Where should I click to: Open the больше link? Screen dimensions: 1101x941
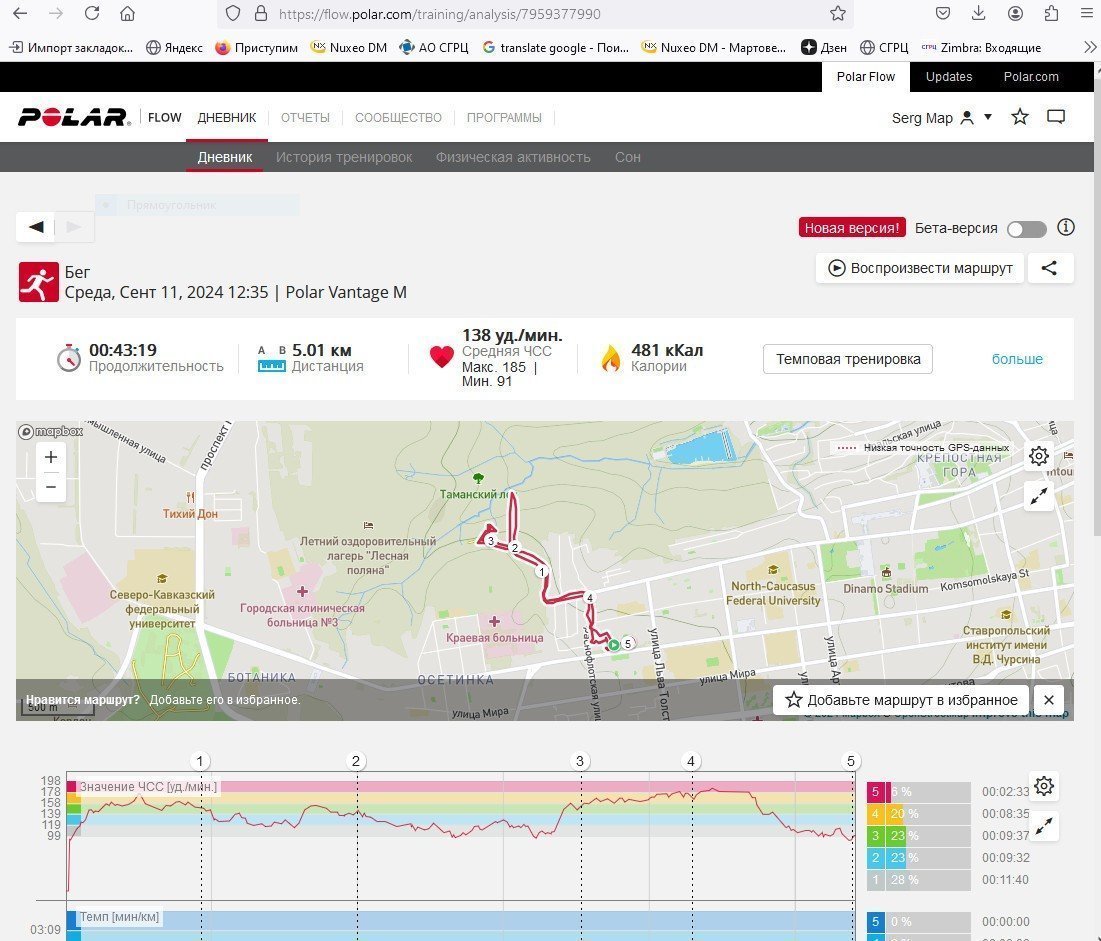[x=1017, y=359]
